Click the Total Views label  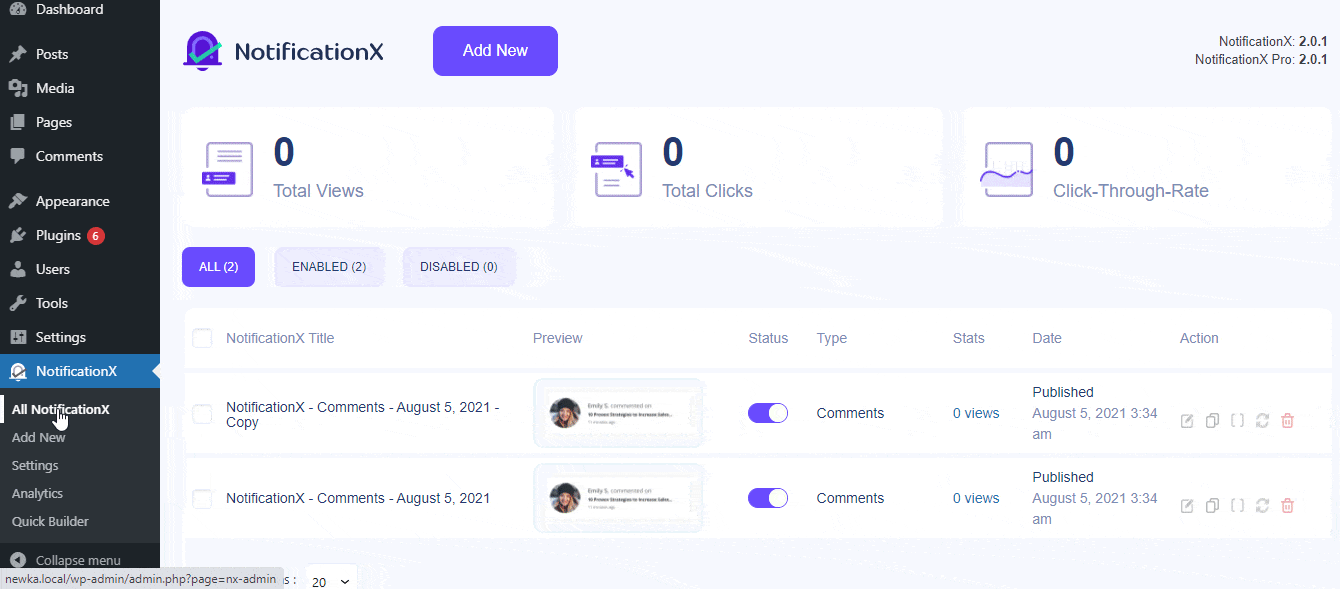[319, 191]
